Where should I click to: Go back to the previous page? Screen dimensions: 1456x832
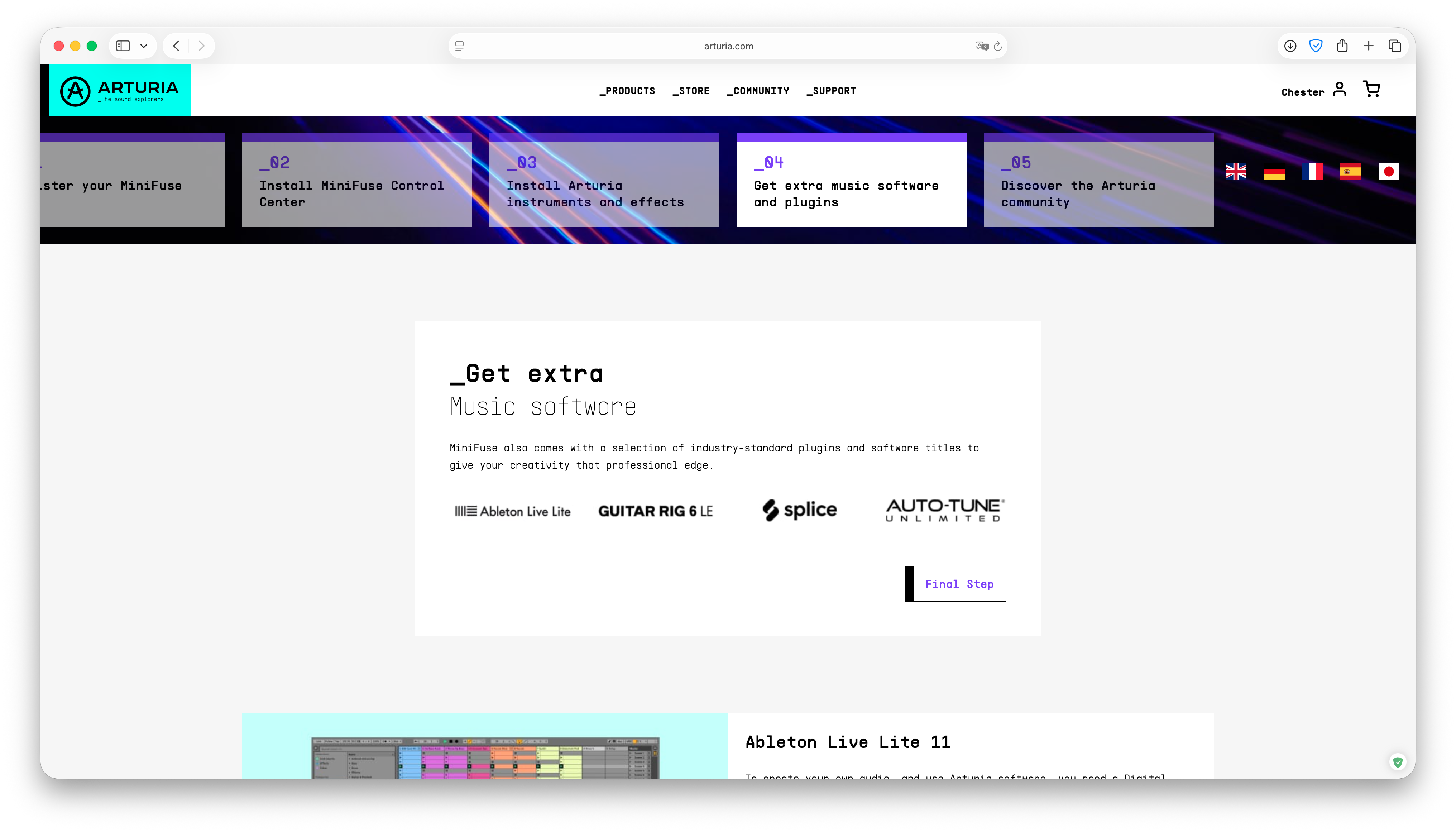176,46
